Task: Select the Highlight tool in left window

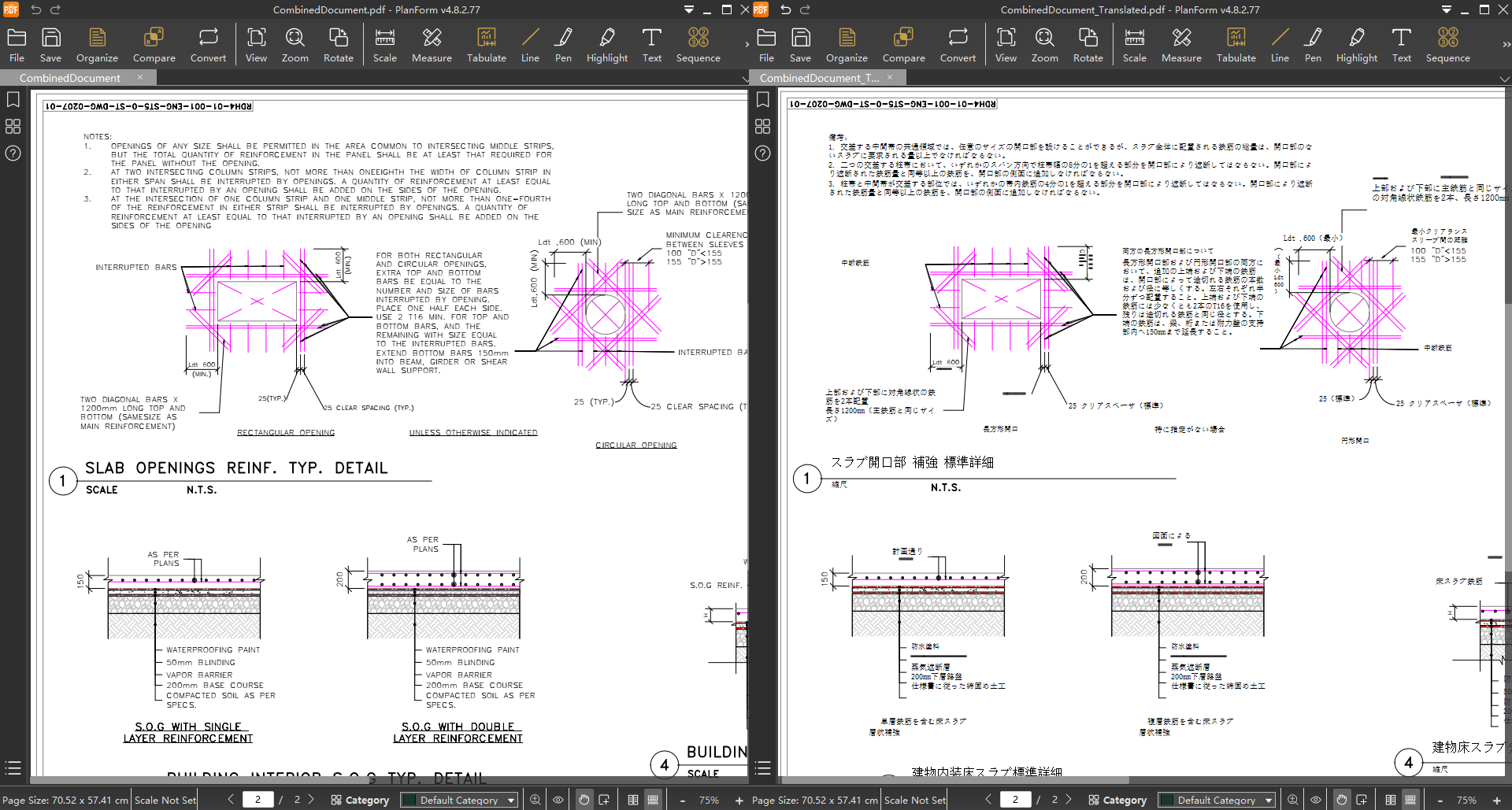Action: 606,45
